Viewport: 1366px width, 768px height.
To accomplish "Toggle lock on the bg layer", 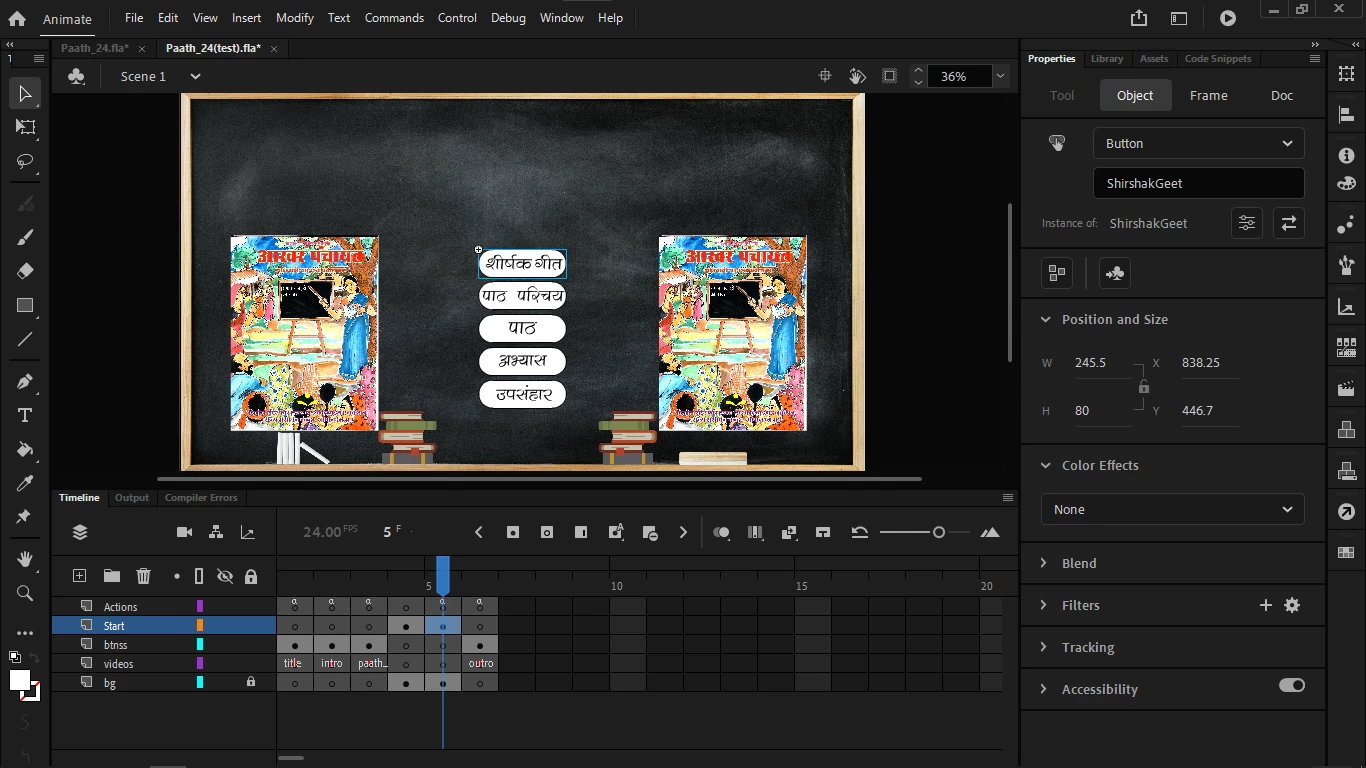I will coord(251,682).
